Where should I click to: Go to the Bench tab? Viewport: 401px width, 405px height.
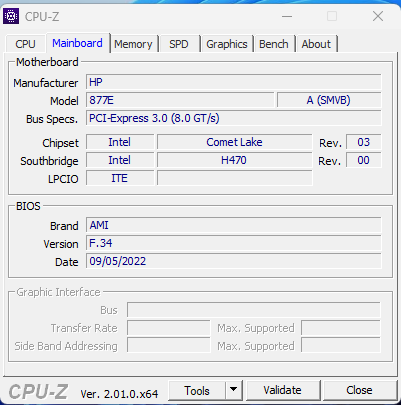[274, 44]
